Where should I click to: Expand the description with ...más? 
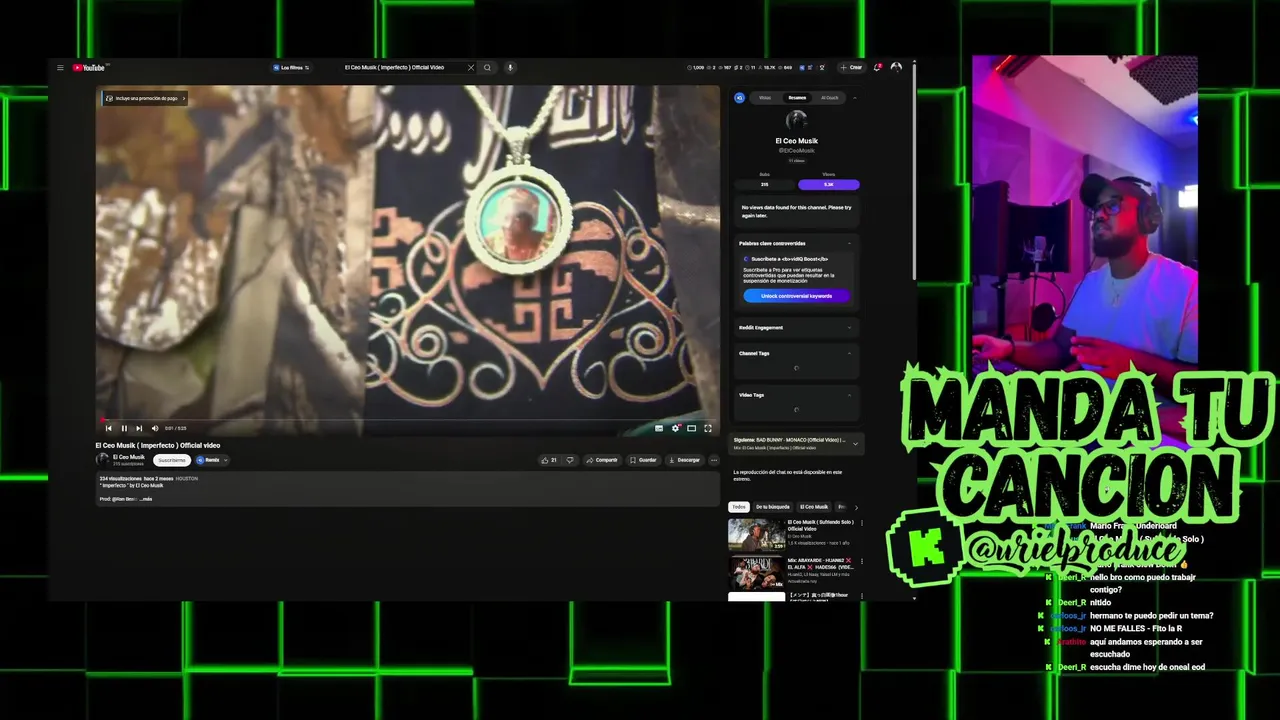tap(146, 499)
